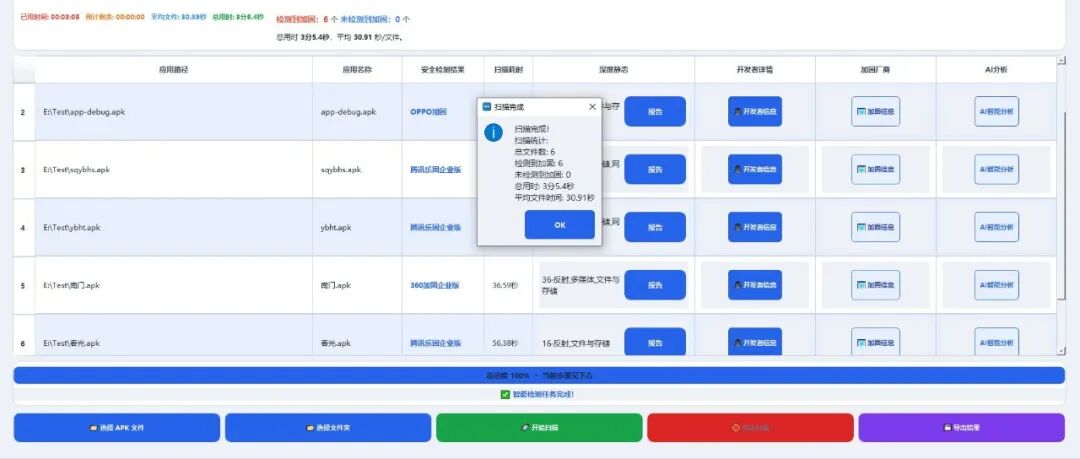View 加固信息 for 南门.apk
This screenshot has height=459, width=1080.
point(875,285)
